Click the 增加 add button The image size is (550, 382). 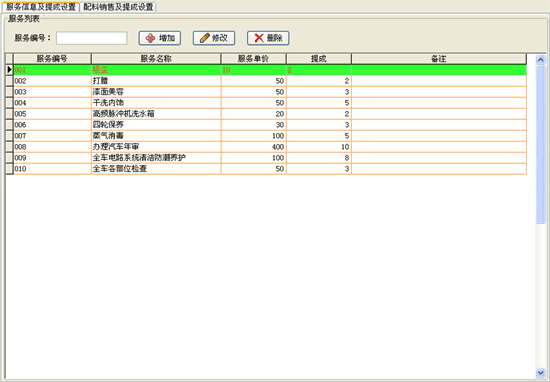click(160, 38)
